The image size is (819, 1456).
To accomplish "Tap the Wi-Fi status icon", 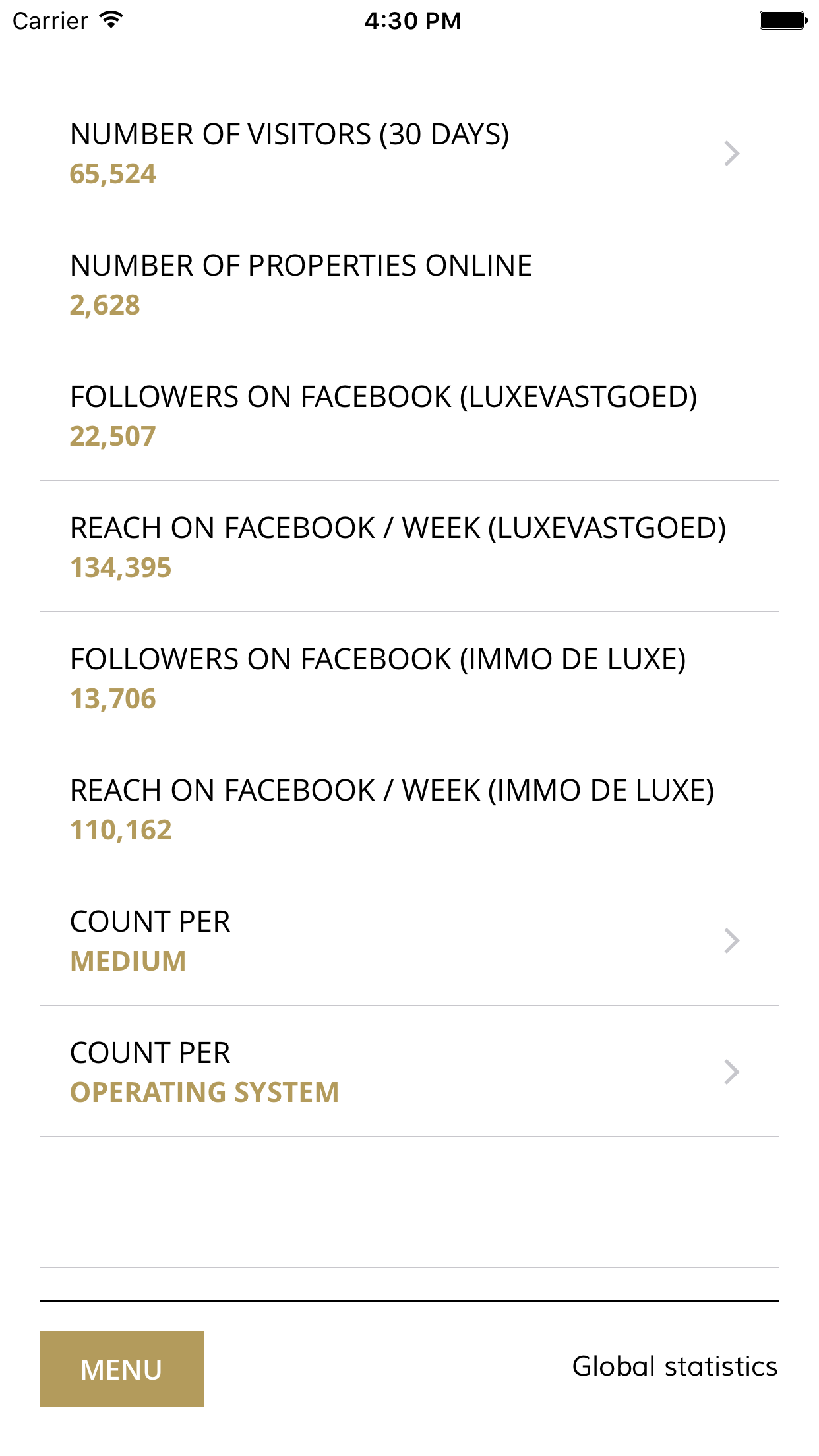I will click(111, 20).
